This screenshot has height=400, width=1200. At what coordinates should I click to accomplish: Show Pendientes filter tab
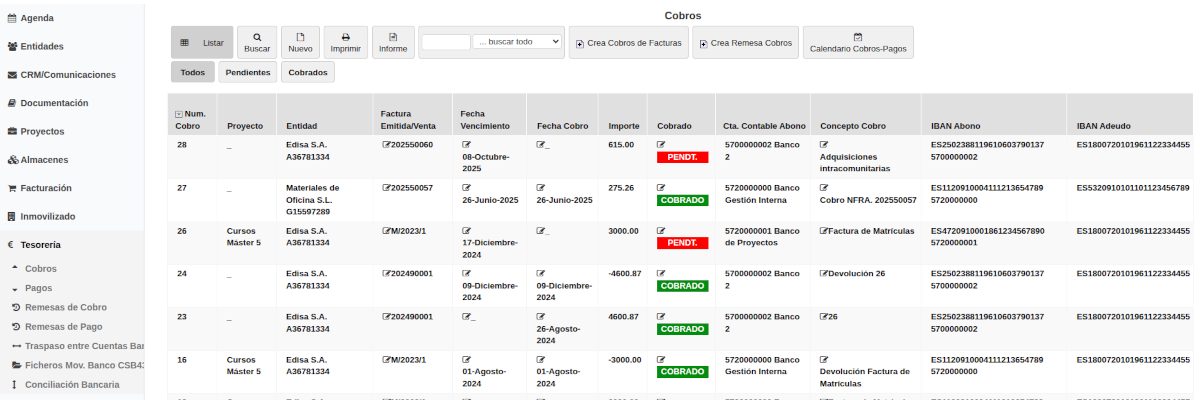[x=247, y=72]
